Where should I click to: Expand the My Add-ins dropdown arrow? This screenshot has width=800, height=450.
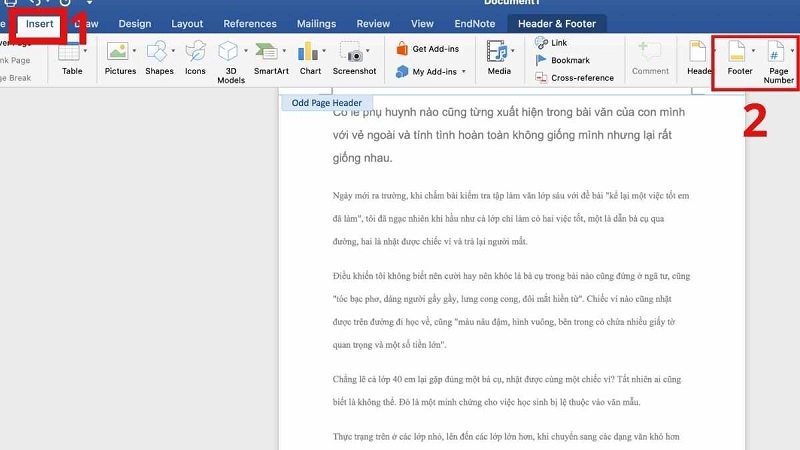(x=465, y=72)
